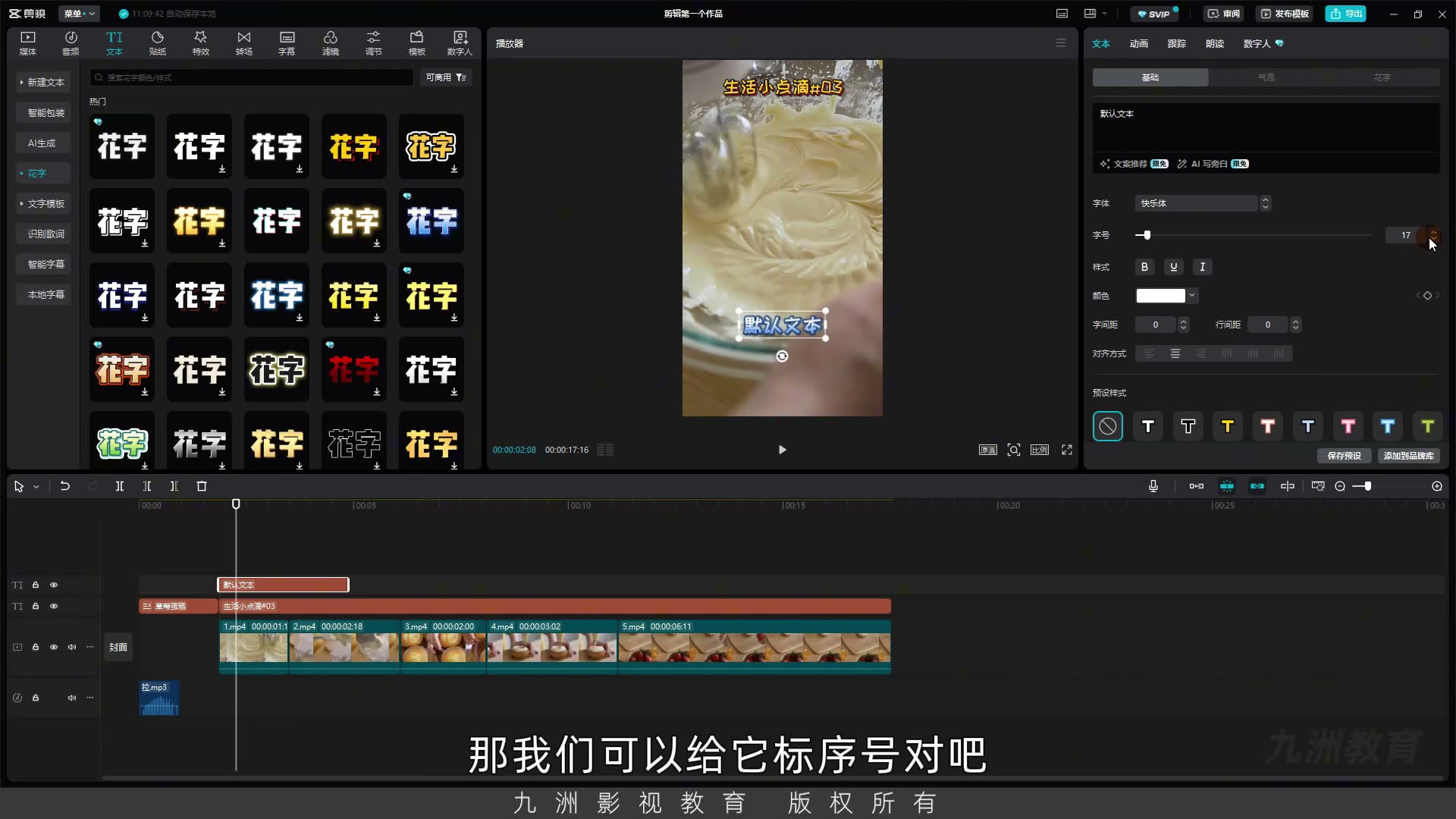This screenshot has height=819, width=1456.
Task: Switch to the 朗读 tab in properties
Action: click(1215, 43)
